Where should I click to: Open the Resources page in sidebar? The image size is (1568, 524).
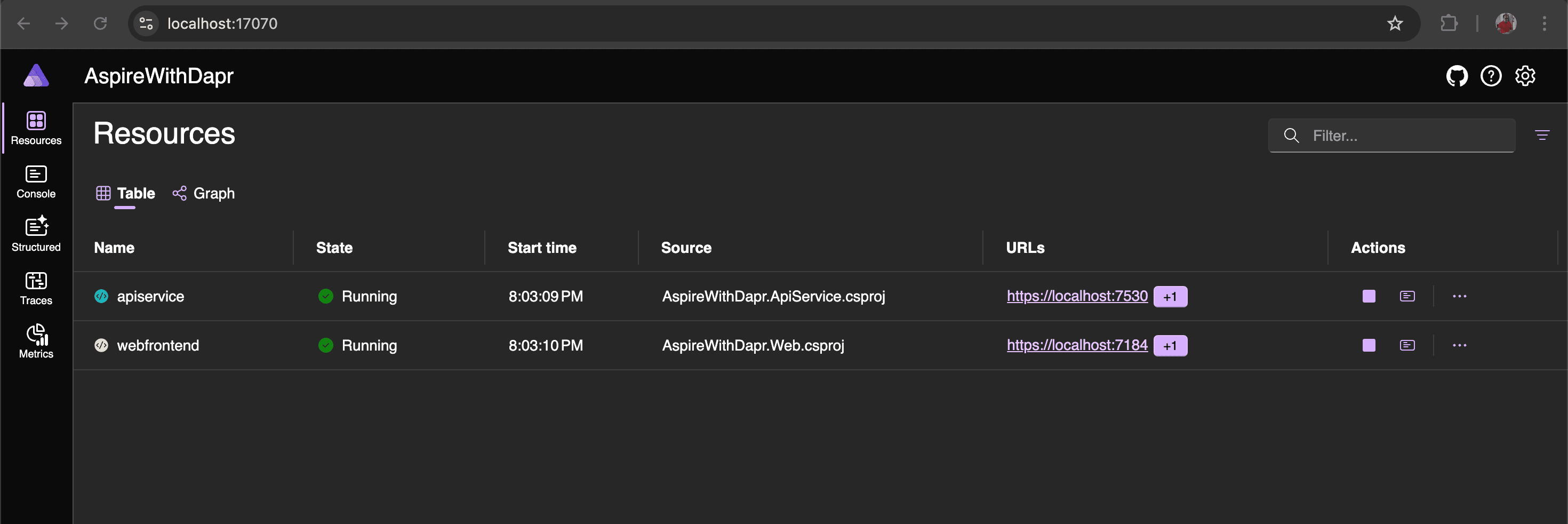point(36,129)
